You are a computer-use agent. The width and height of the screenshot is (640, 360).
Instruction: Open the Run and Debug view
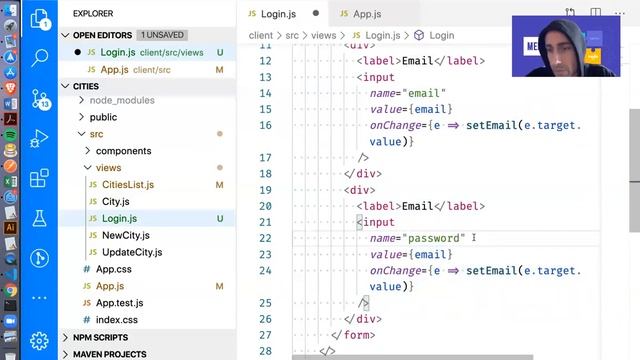pos(39,138)
